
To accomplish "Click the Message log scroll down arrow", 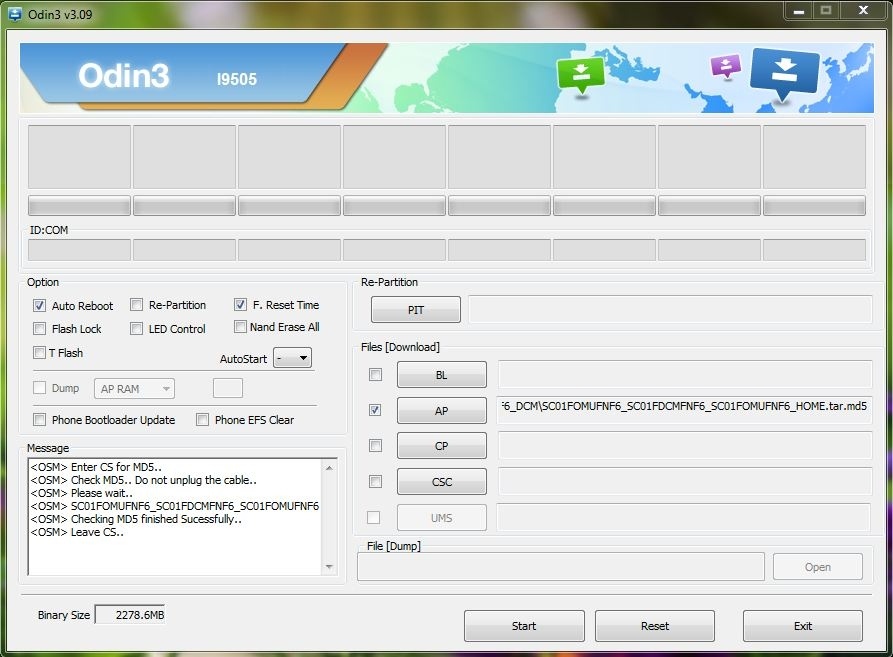I will coord(329,566).
